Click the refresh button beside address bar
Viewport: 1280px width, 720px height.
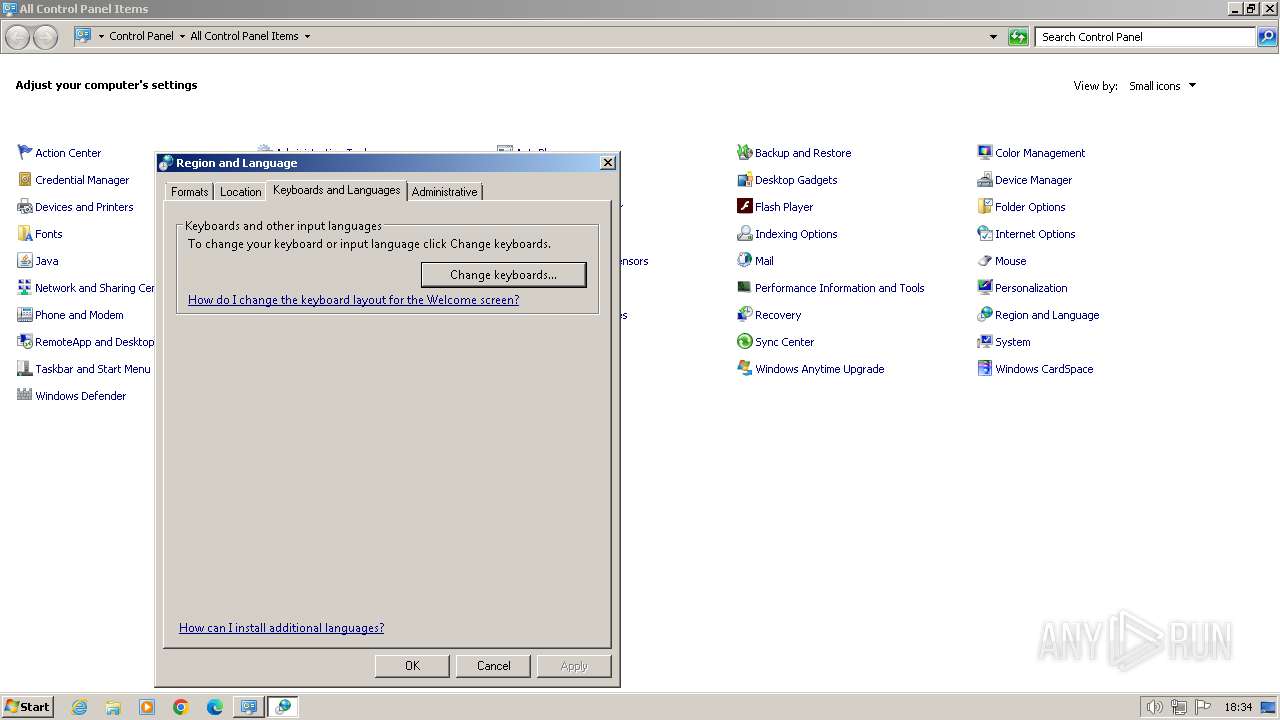coord(1018,37)
